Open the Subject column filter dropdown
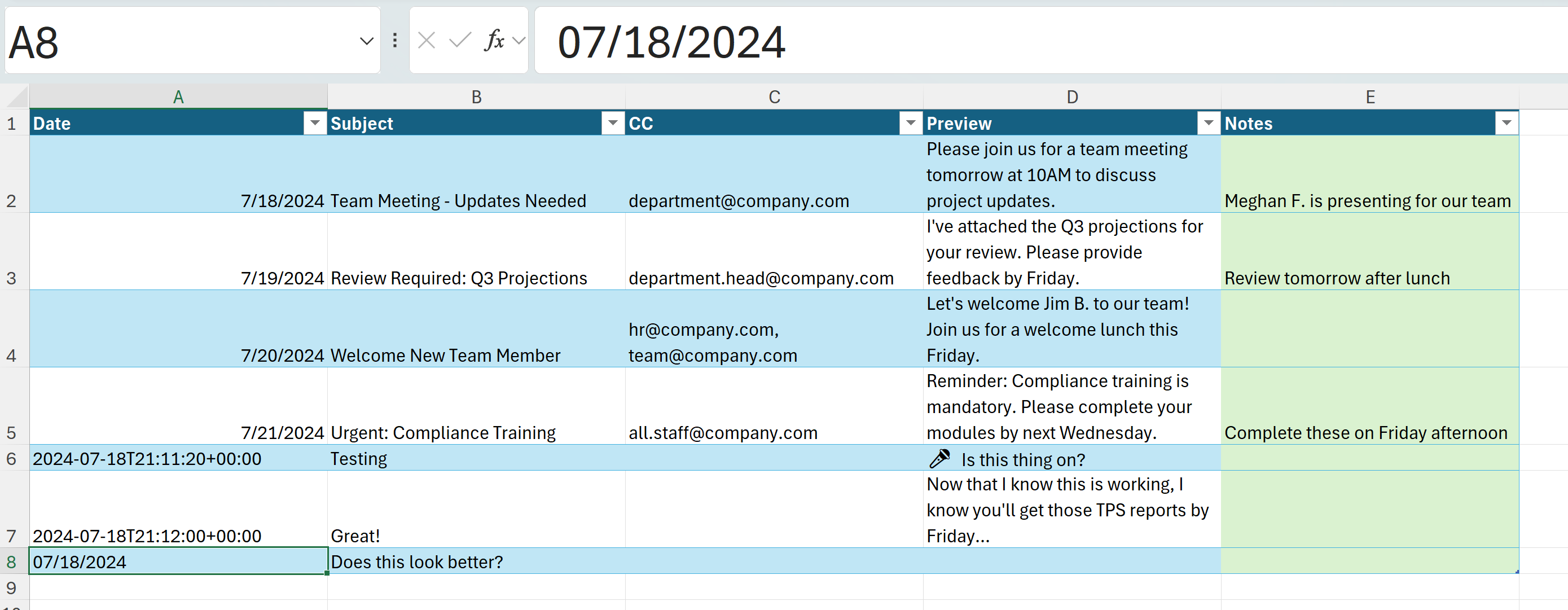 612,123
